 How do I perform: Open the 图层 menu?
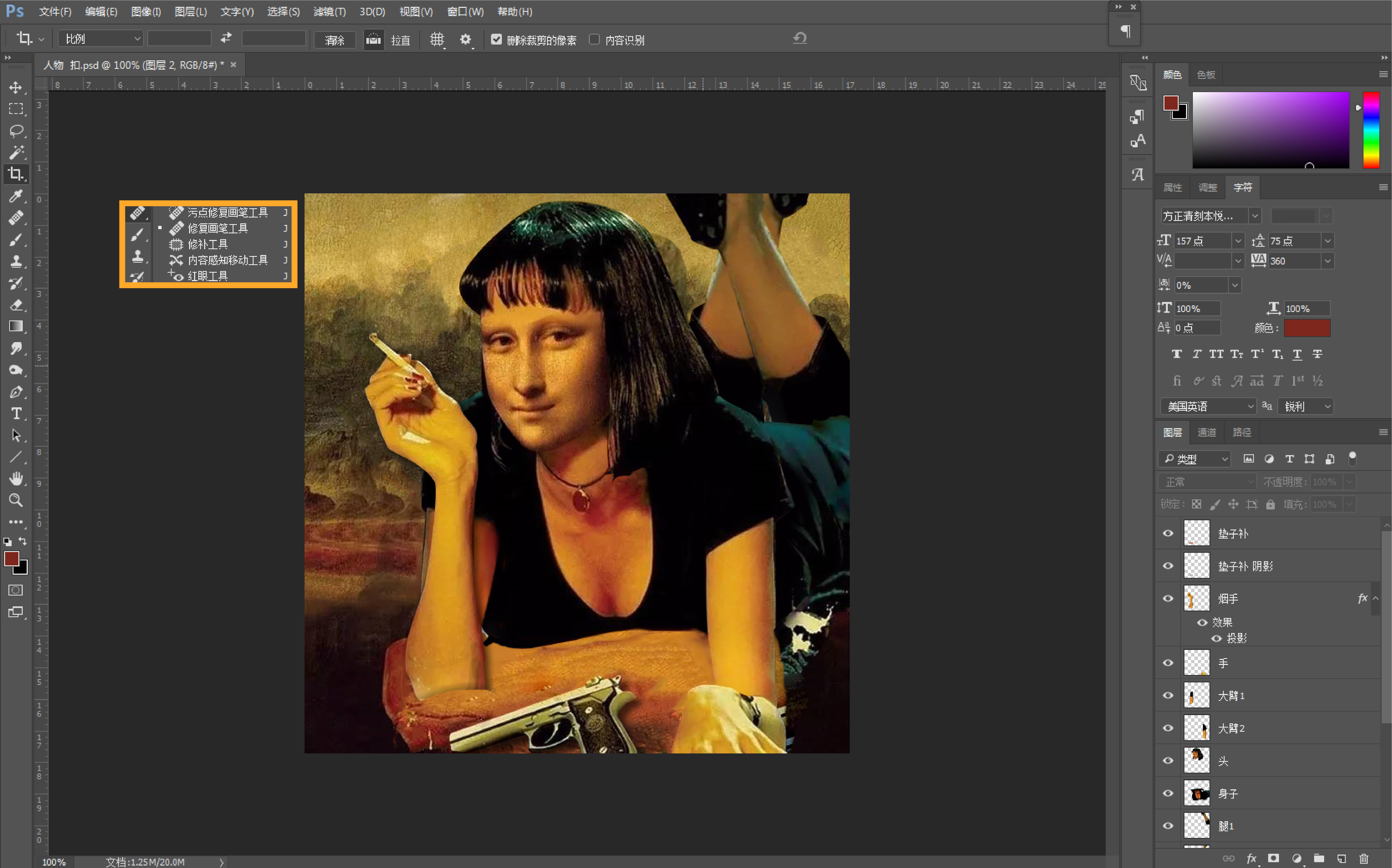pos(191,11)
